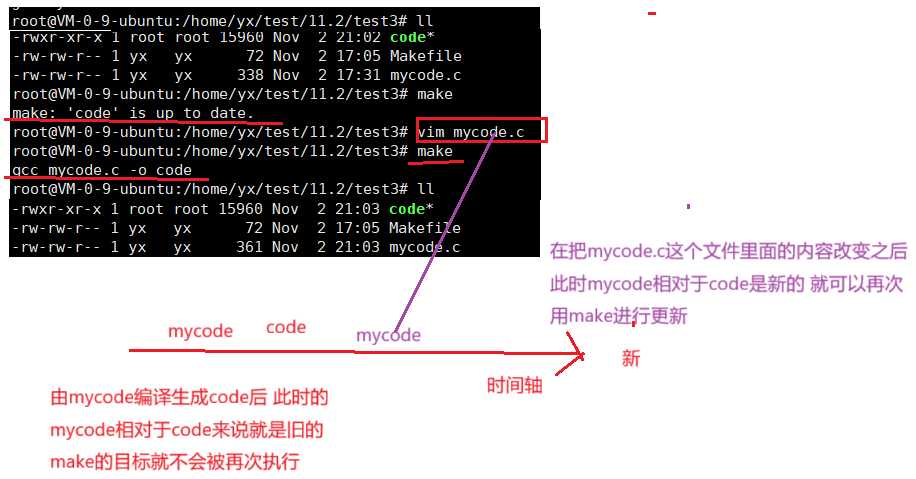
Task: Click the green 'code*' file dated 21:02
Action: point(412,37)
